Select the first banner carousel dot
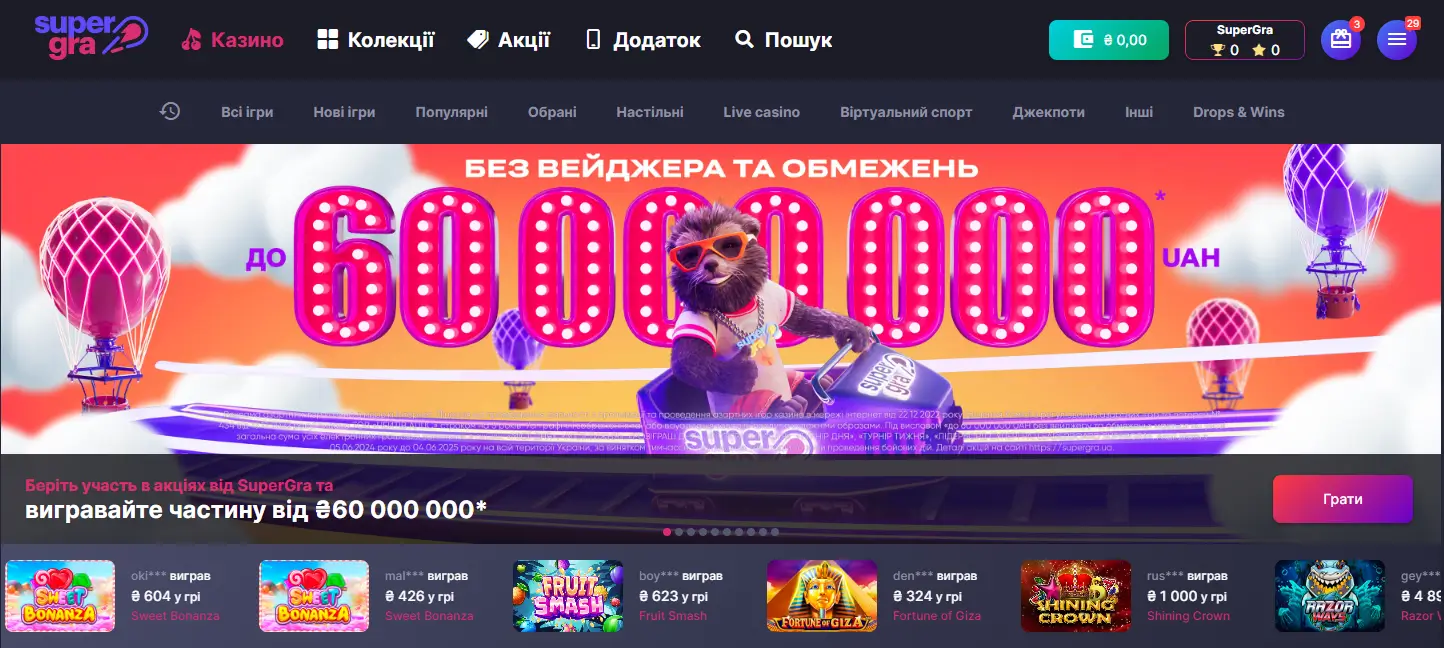Screen dimensions: 1444x648 (x=667, y=532)
